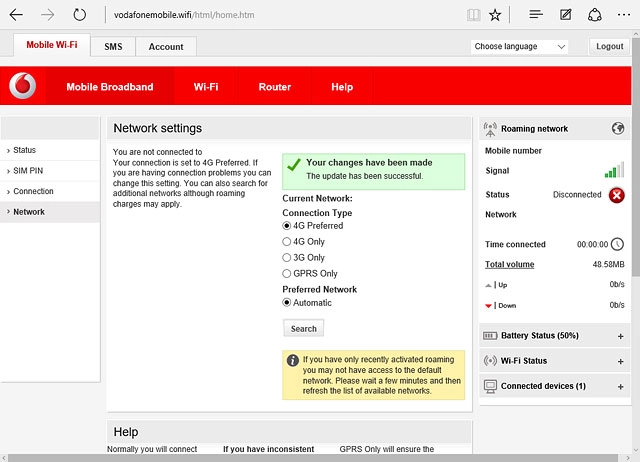Open the Router menu

(274, 87)
